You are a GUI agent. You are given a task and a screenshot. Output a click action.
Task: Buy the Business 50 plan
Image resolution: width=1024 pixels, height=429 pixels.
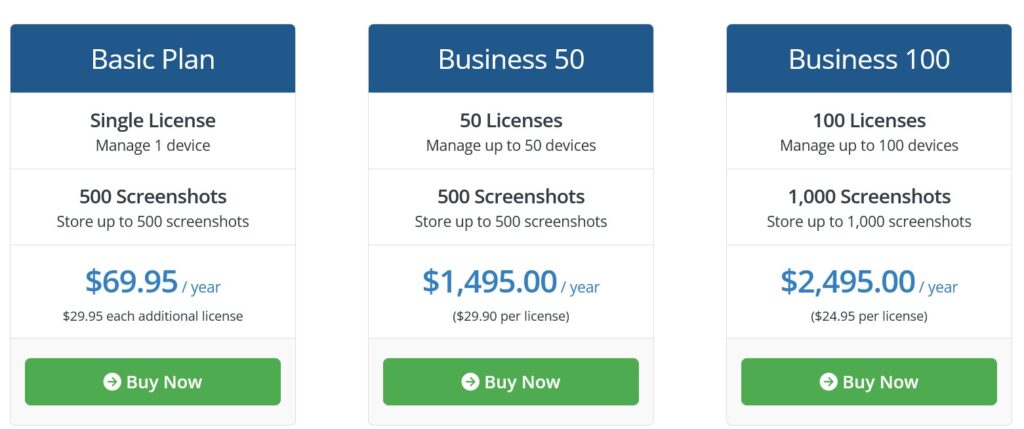click(x=511, y=381)
